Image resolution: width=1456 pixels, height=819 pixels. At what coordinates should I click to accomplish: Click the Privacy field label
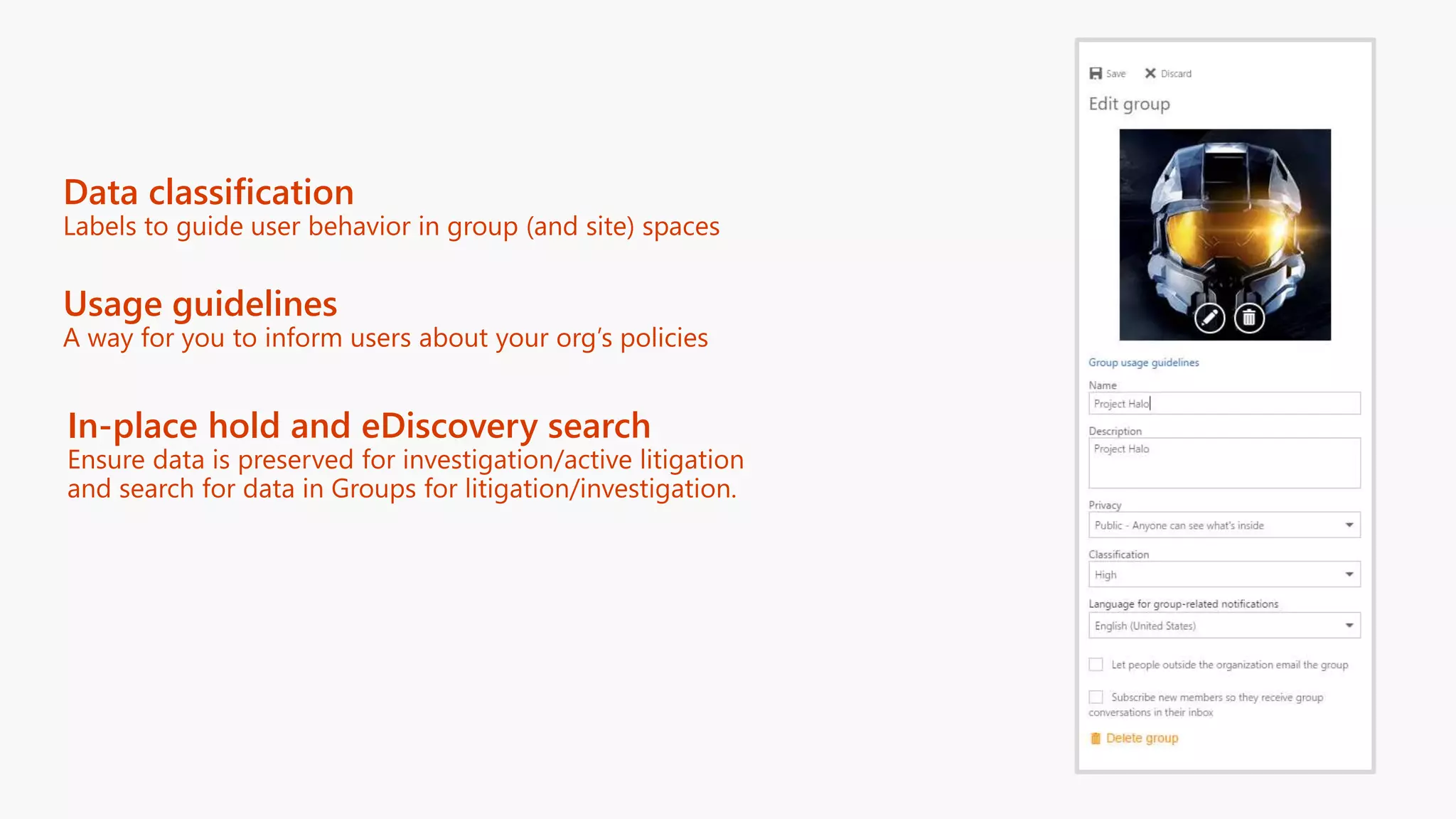tap(1105, 505)
